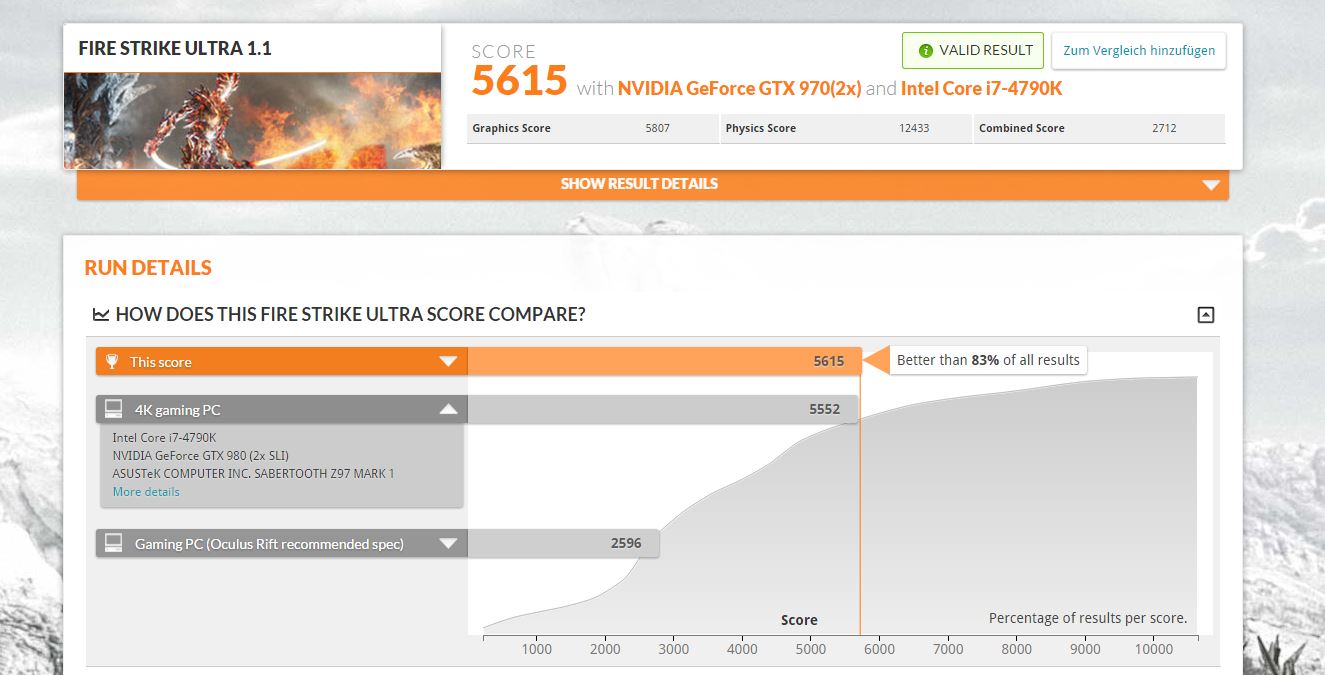Click the 2596 score bar value
This screenshot has width=1325, height=675.
click(626, 543)
